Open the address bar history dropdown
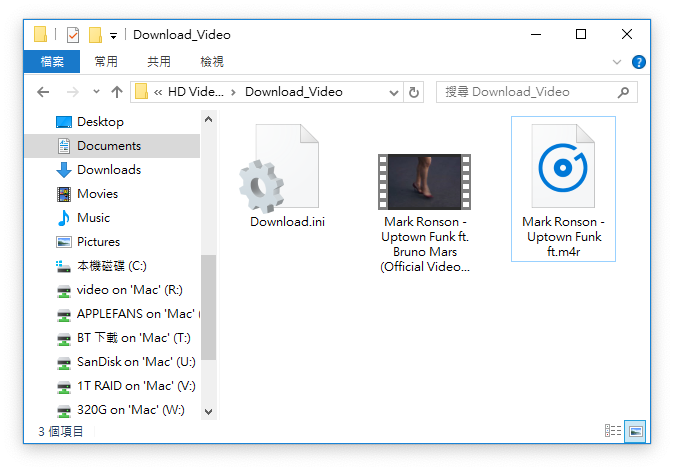The image size is (674, 471). click(393, 92)
